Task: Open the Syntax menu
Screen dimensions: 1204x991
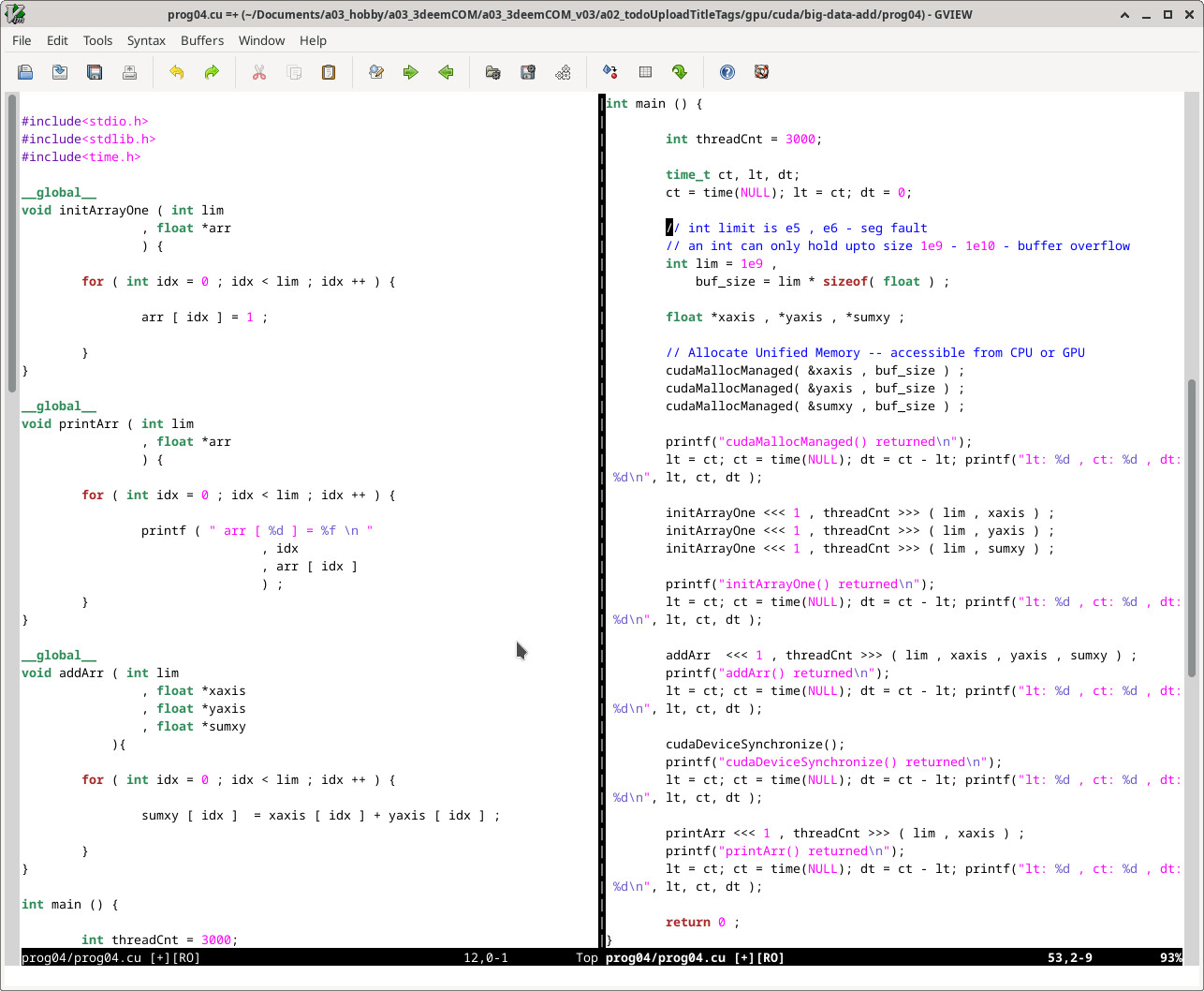Action: [146, 40]
